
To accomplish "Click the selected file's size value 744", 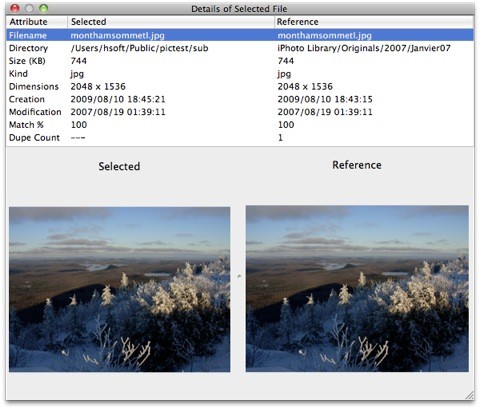I will tap(79, 61).
